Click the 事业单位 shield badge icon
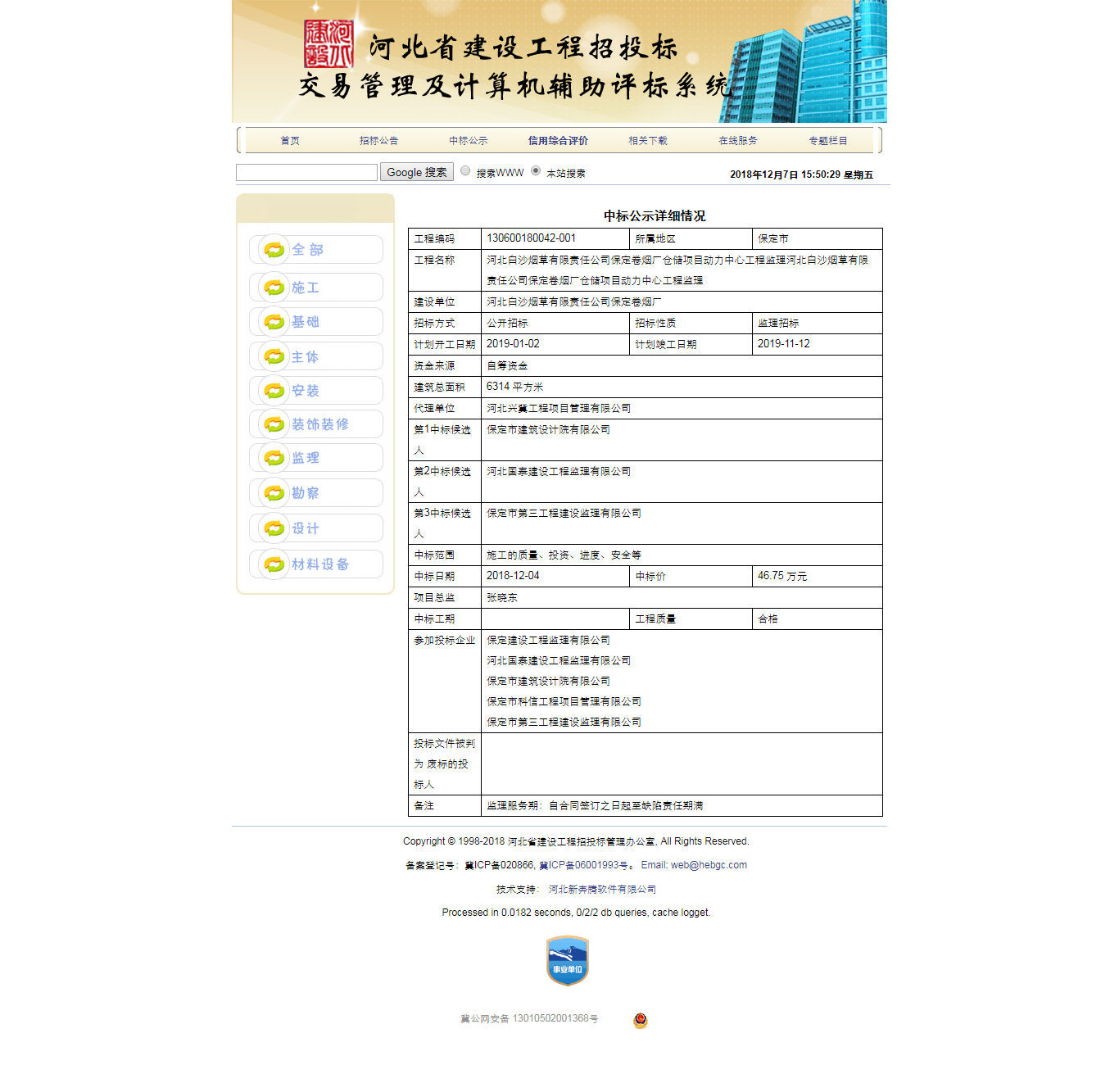 567,961
